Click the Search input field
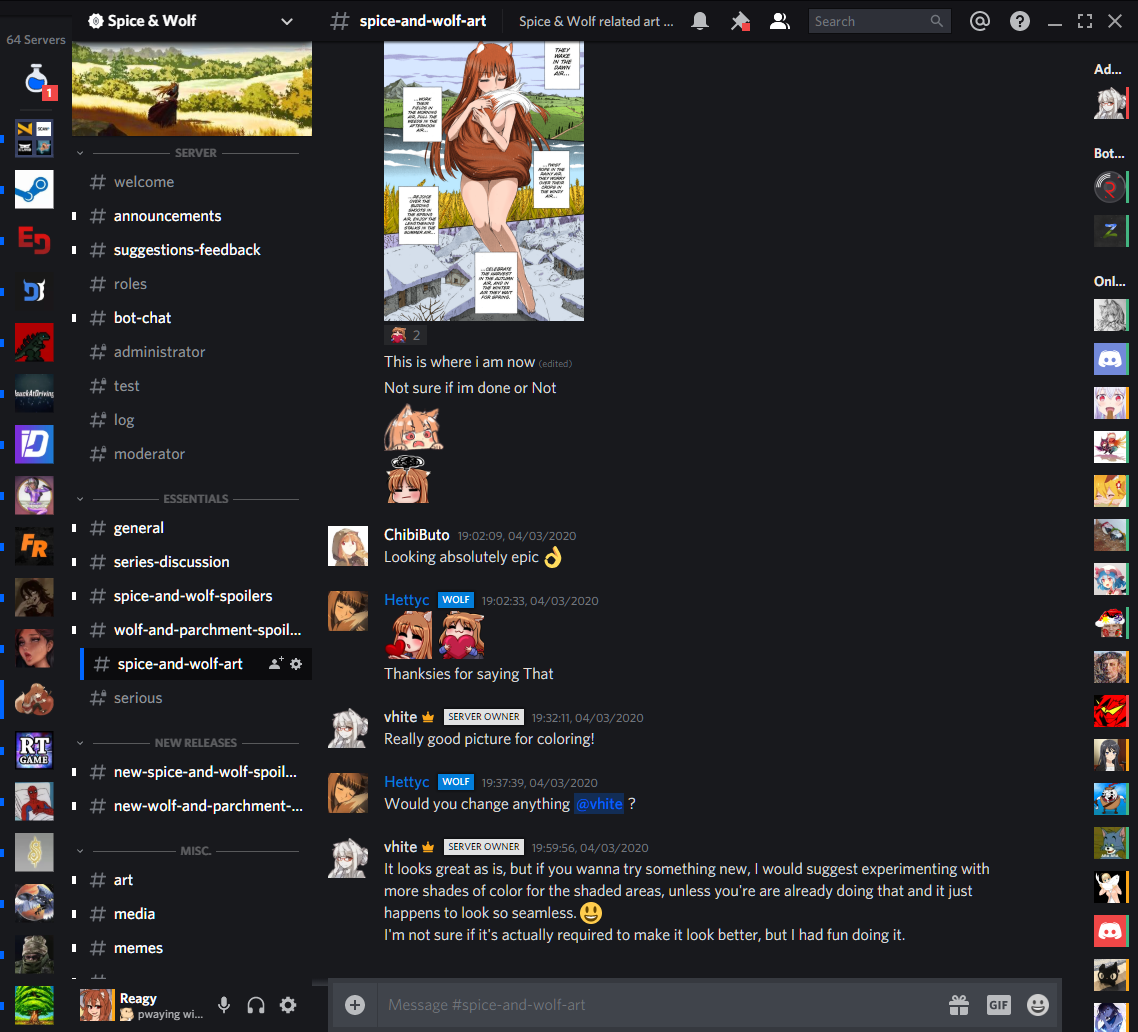1138x1032 pixels. pos(879,21)
